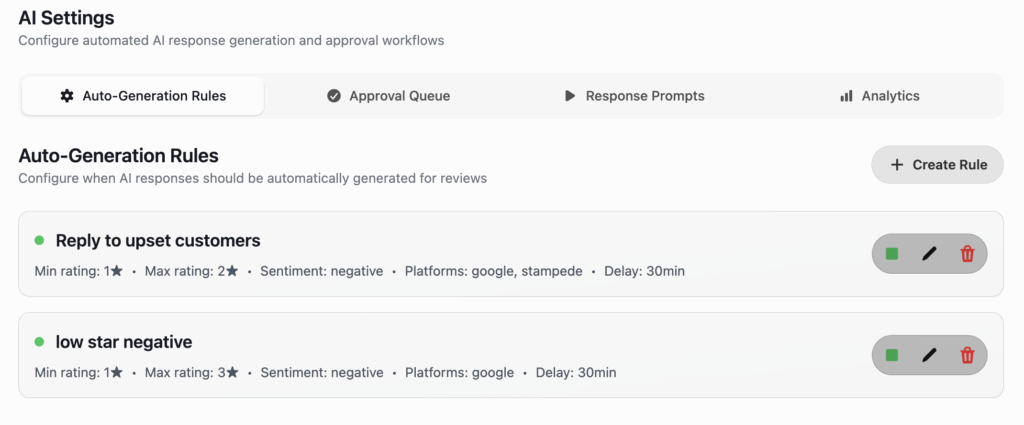
Task: Click the play icon beside Response Prompts
Action: click(570, 96)
